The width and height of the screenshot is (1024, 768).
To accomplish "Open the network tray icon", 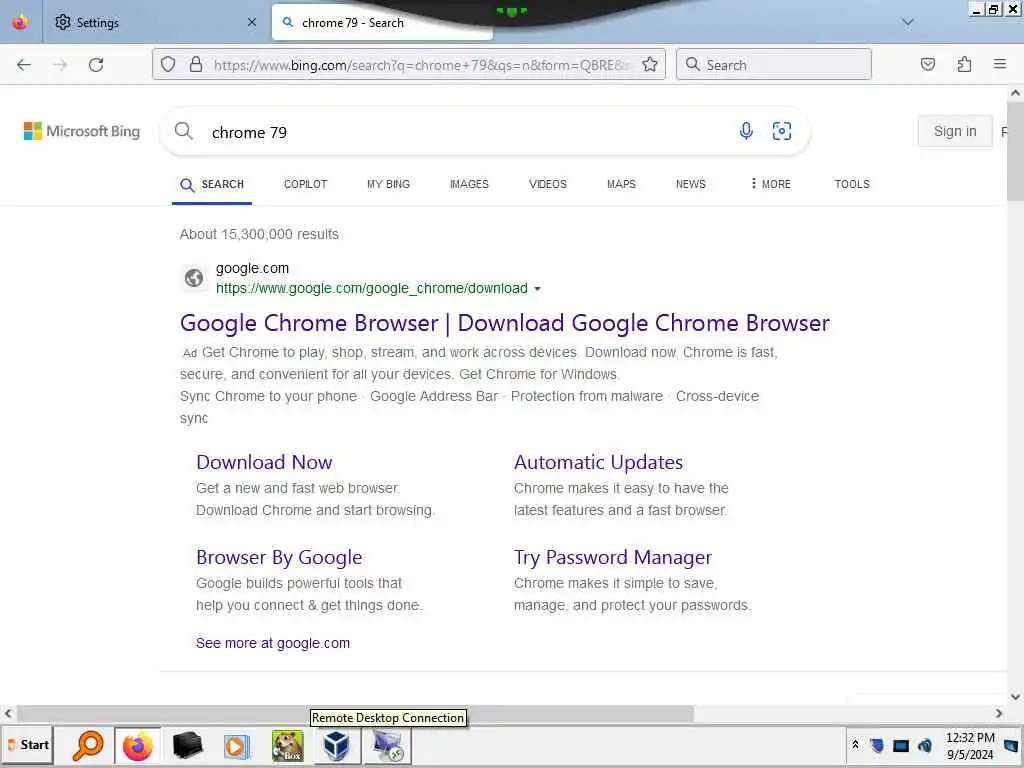I will 901,745.
